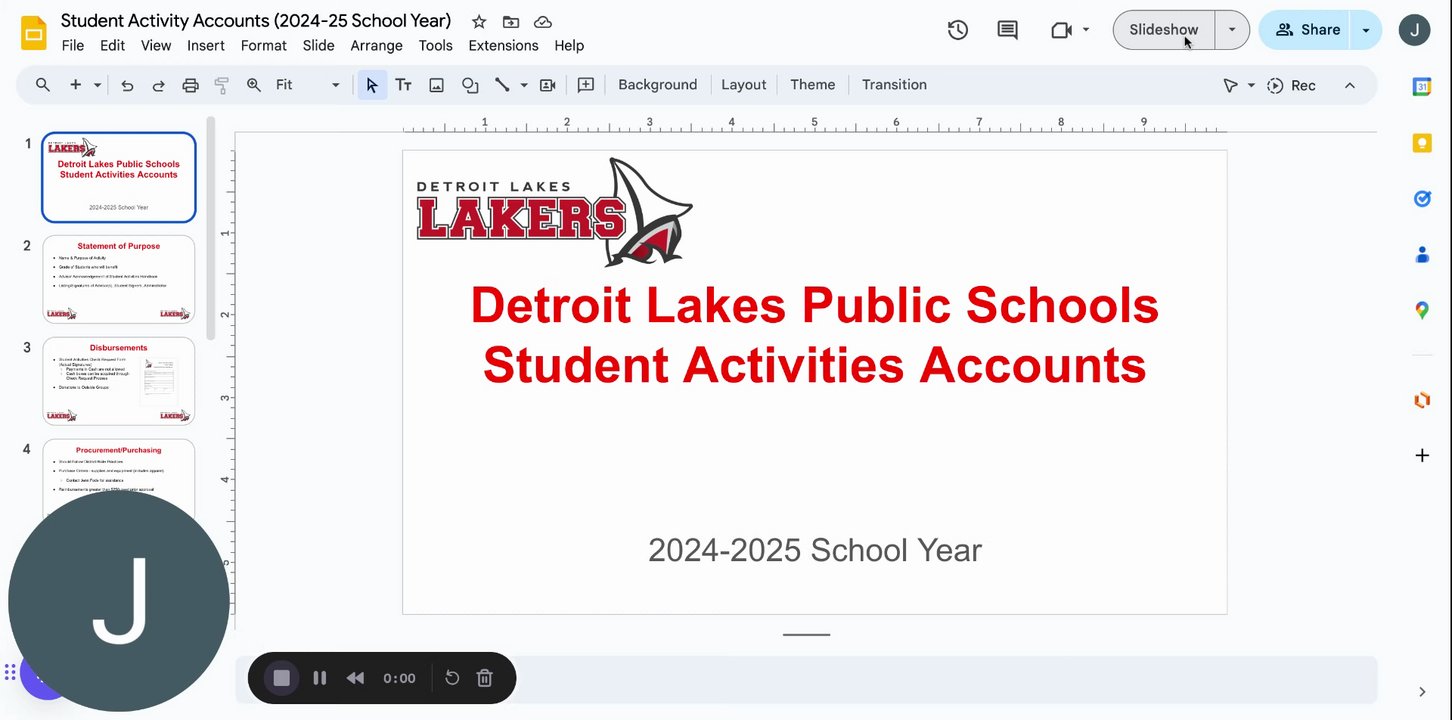Click the video camera meeting icon
This screenshot has width=1452, height=720.
click(x=1061, y=30)
